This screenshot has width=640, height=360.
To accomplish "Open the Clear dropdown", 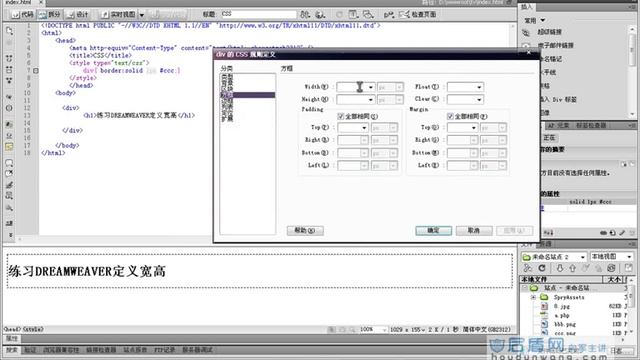I will tap(479, 99).
